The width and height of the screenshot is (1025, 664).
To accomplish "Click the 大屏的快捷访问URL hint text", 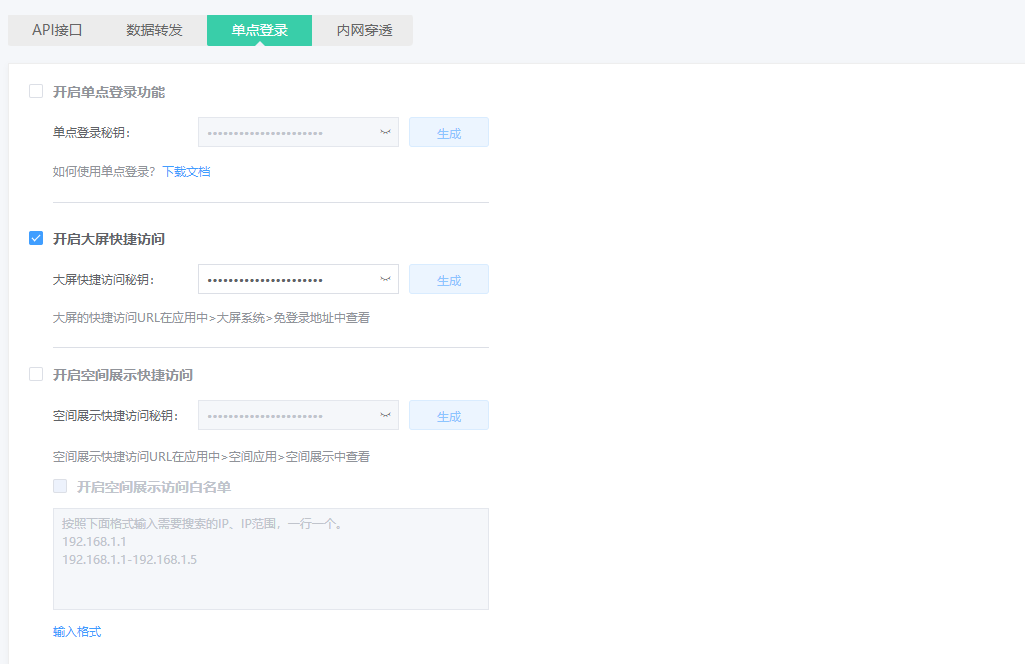I will 211,318.
